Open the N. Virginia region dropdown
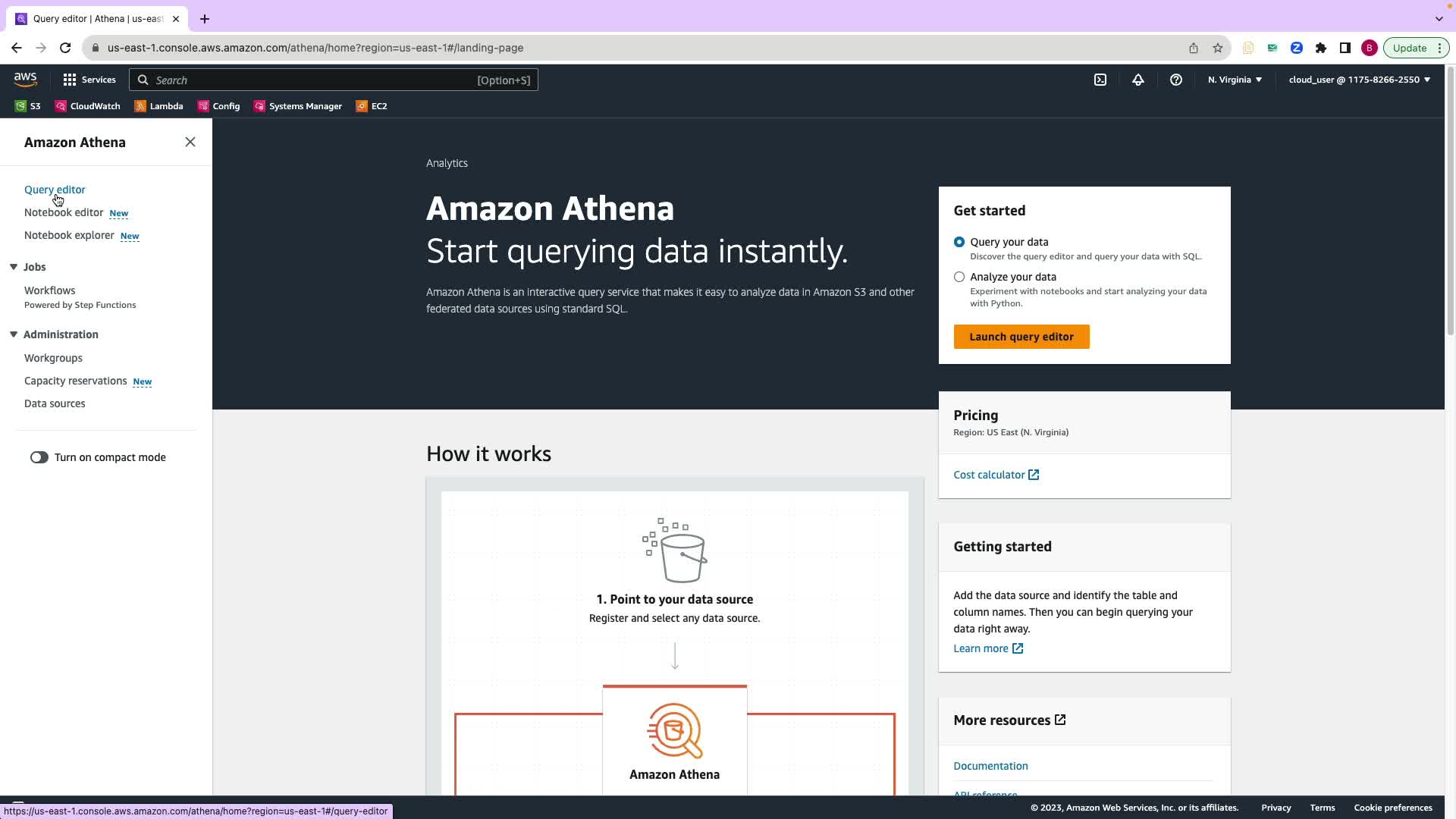The image size is (1456, 819). (x=1235, y=80)
